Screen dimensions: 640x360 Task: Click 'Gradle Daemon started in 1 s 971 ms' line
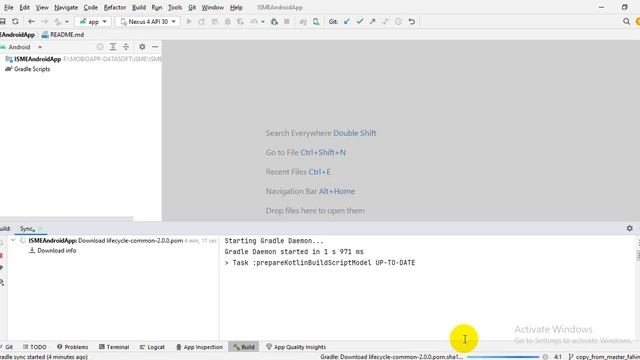click(294, 252)
